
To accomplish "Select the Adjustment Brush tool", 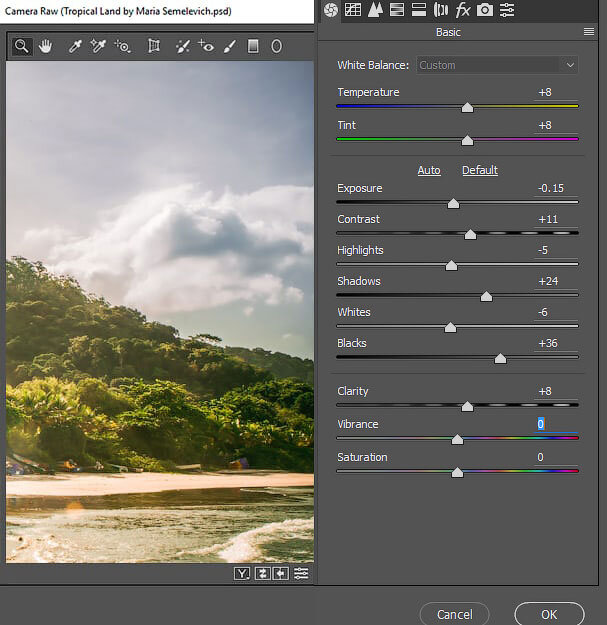I will tap(230, 46).
